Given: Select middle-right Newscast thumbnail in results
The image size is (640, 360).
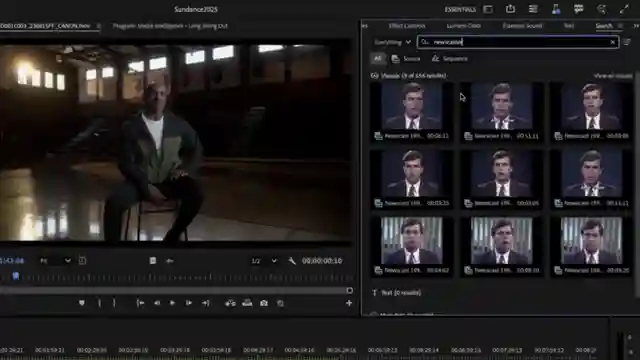Looking at the screenshot, I should (591, 179).
